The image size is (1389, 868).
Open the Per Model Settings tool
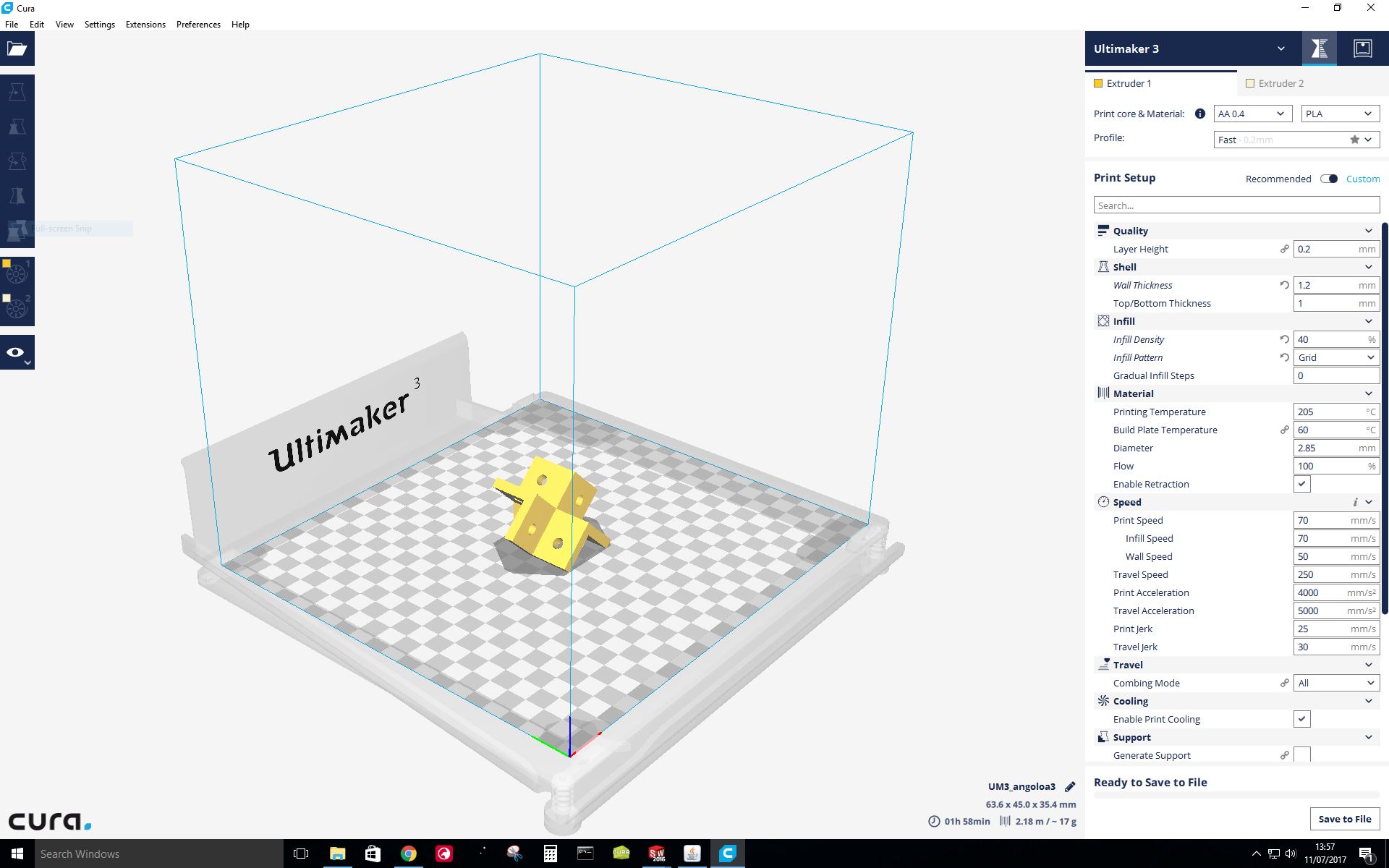(x=17, y=231)
